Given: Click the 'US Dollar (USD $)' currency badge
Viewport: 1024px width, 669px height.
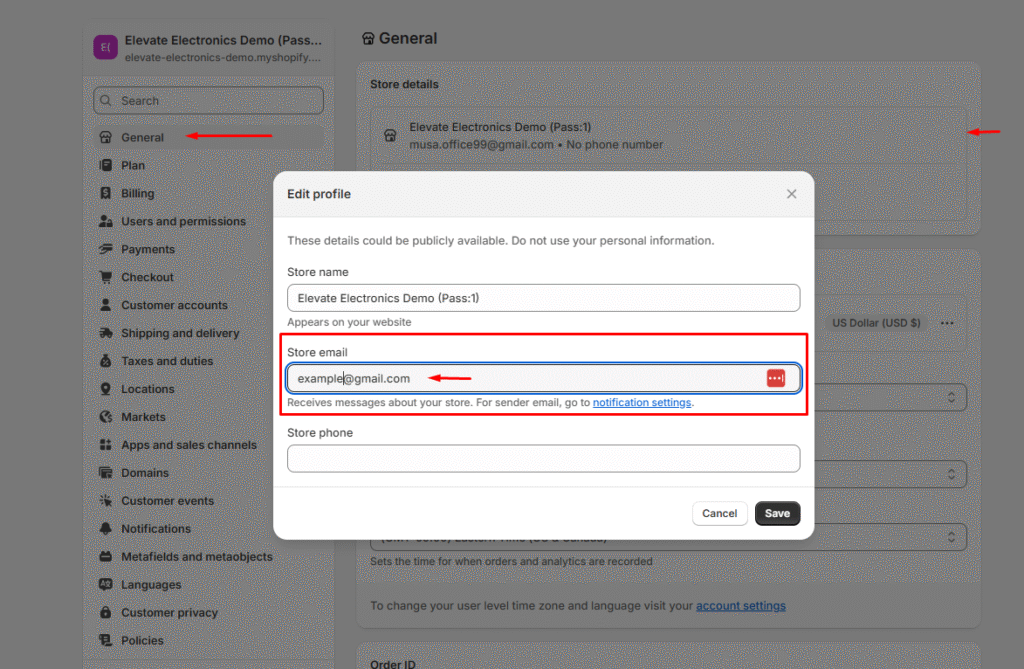Looking at the screenshot, I should click(876, 323).
